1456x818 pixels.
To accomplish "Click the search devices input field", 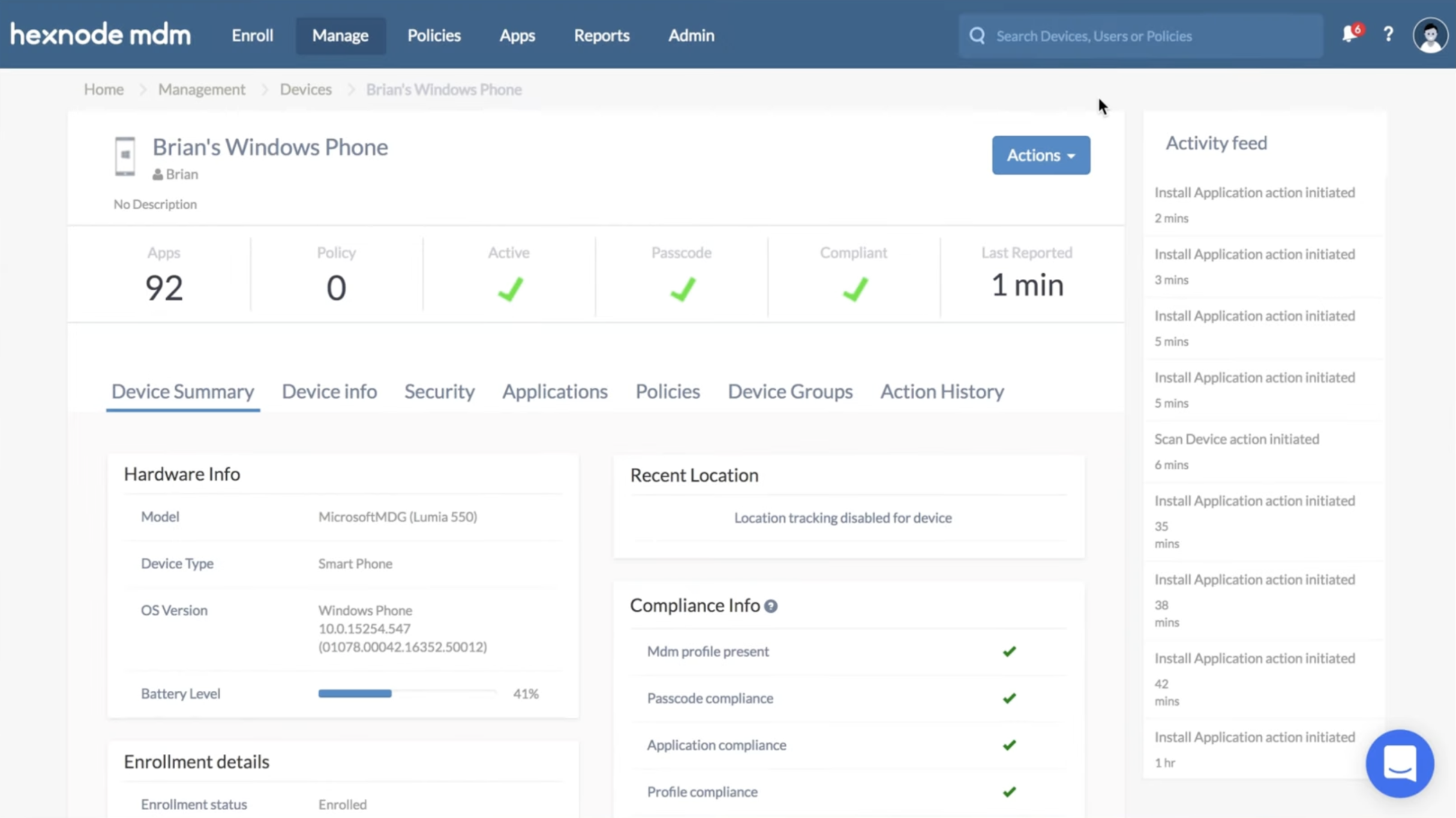I will coord(1140,35).
